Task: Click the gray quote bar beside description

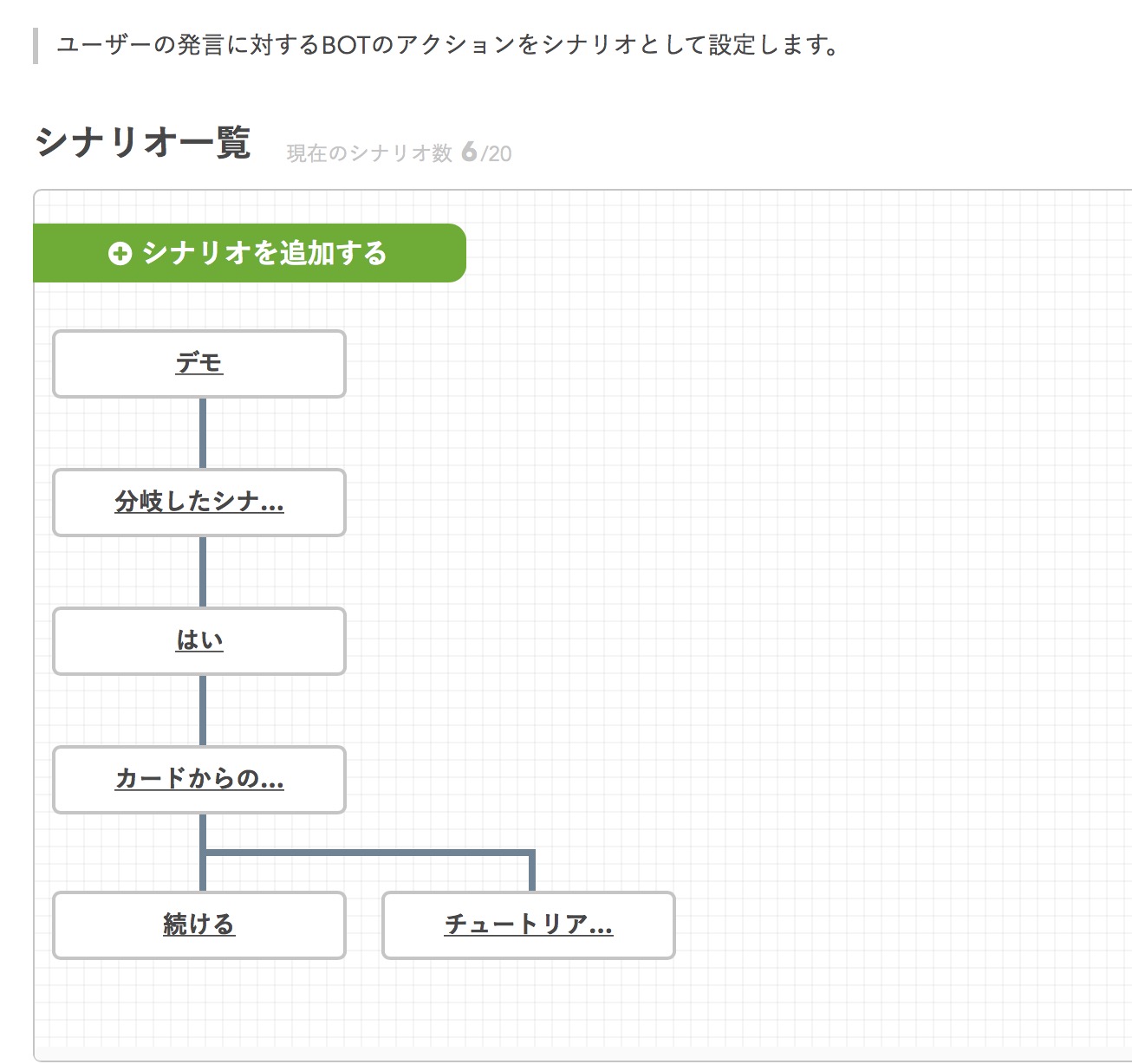Action: click(x=36, y=46)
